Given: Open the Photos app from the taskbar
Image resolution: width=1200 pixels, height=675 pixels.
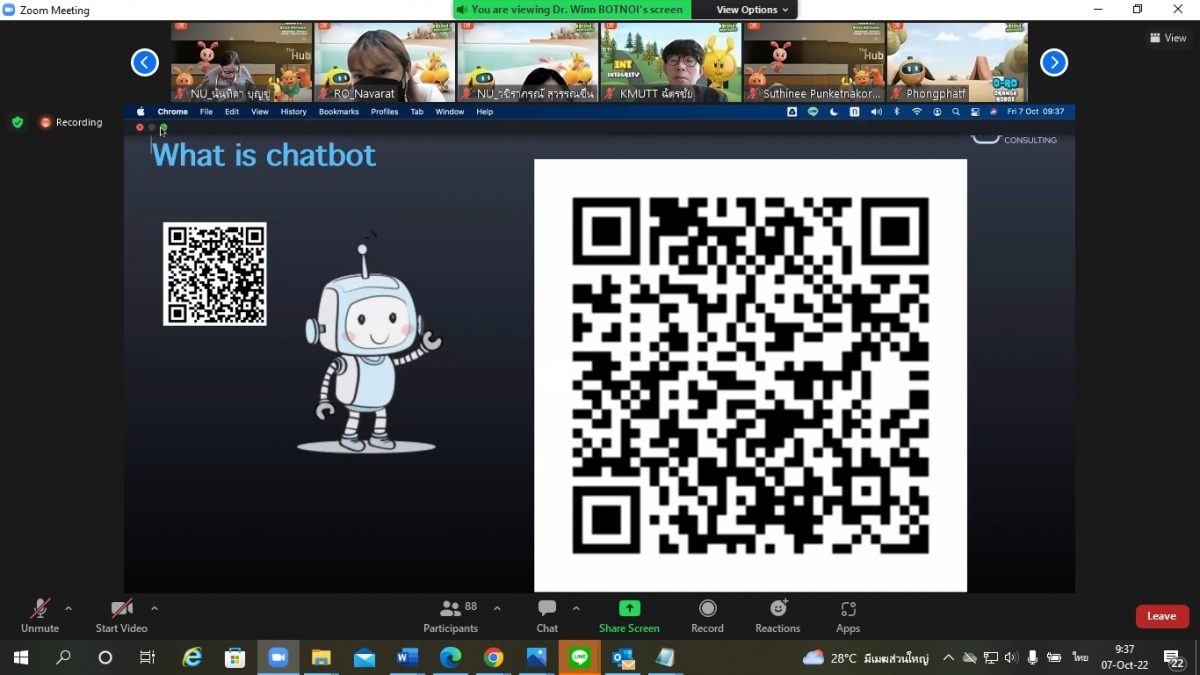Looking at the screenshot, I should coord(536,657).
